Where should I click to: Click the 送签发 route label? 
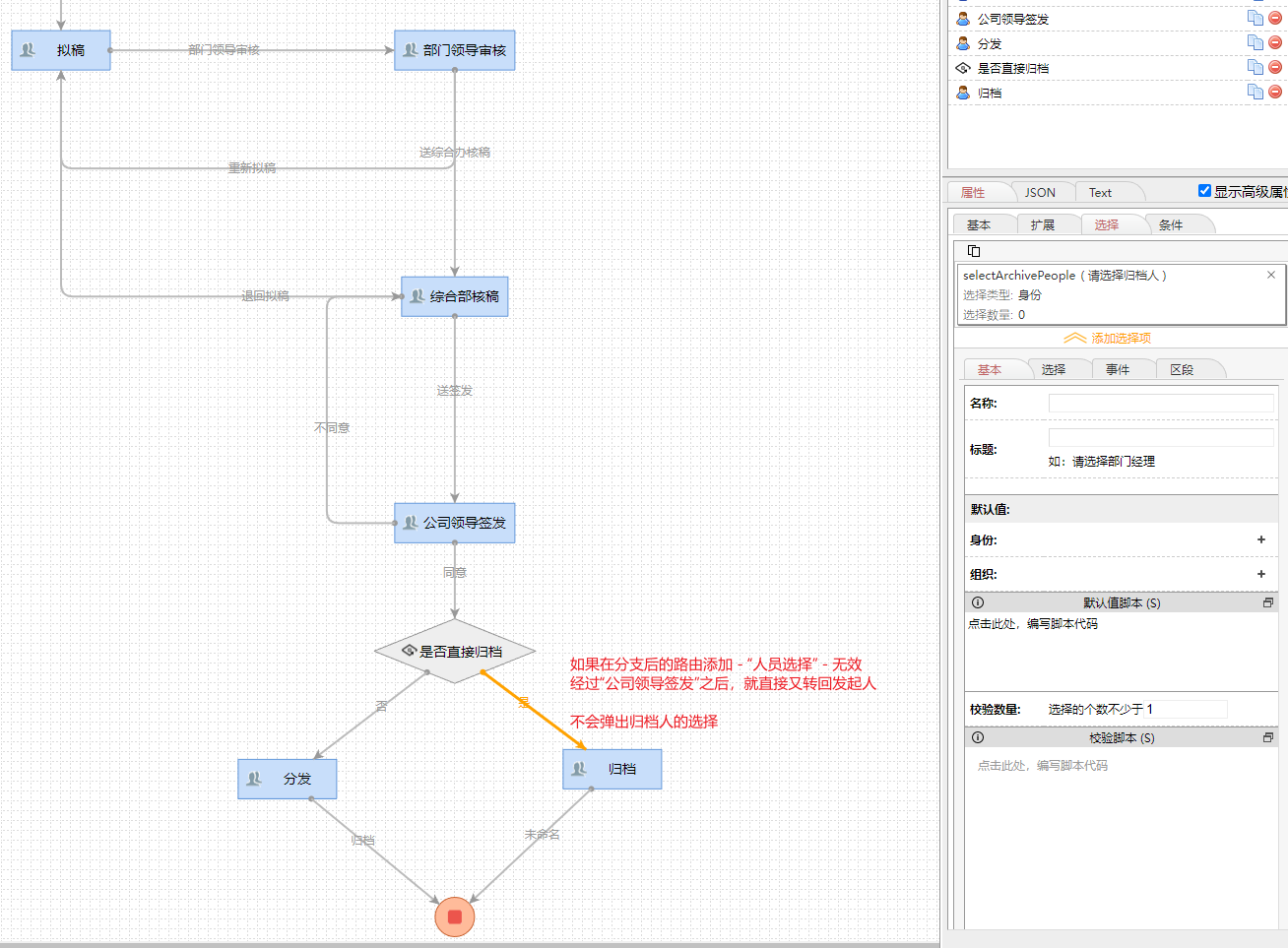click(x=455, y=391)
